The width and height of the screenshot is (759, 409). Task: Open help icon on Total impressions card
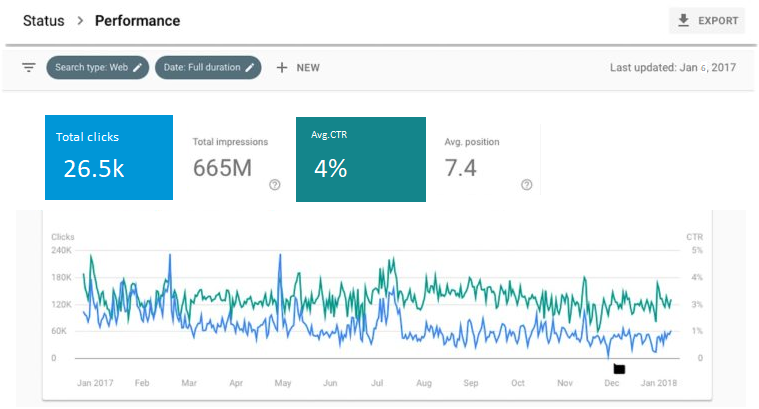(x=274, y=184)
